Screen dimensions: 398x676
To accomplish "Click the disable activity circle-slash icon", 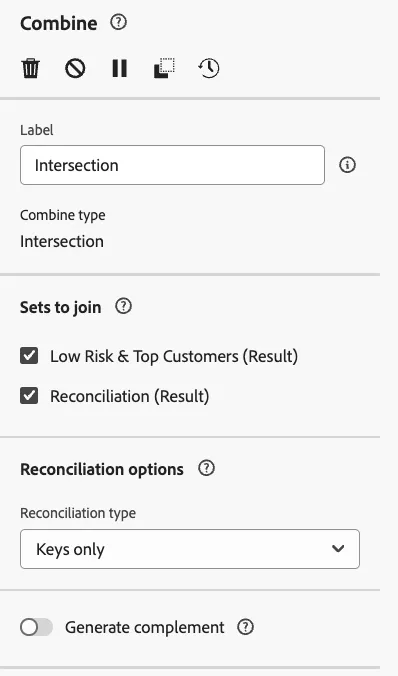I will coord(75,69).
